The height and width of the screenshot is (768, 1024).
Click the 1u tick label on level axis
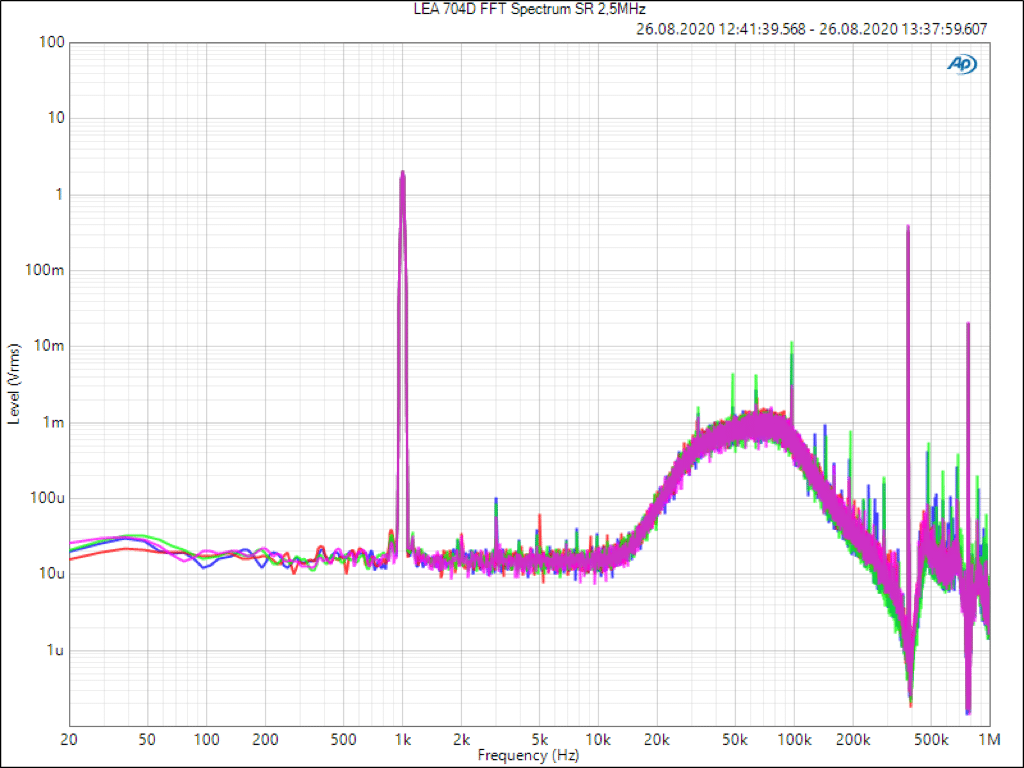(56, 650)
